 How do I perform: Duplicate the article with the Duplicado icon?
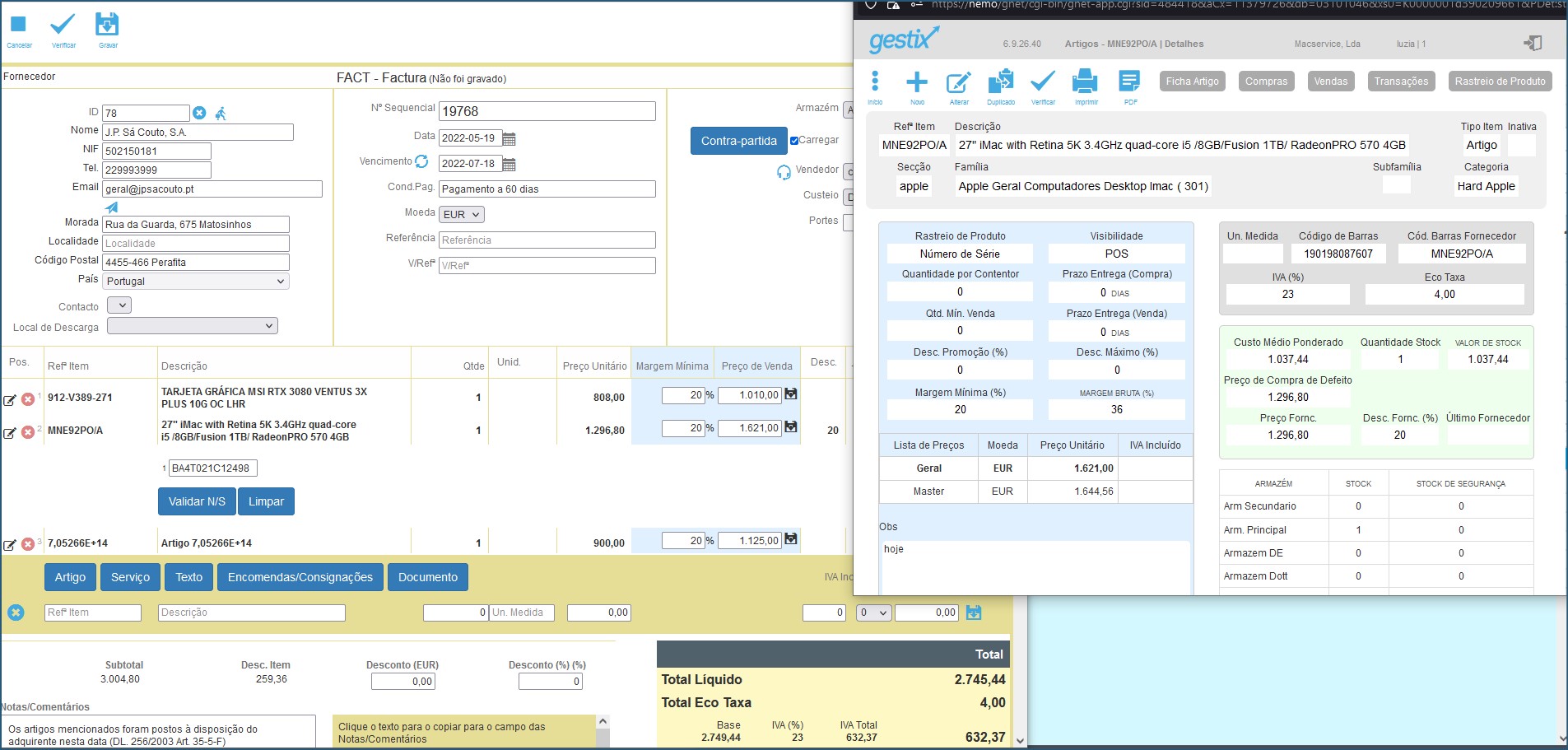point(1001,82)
